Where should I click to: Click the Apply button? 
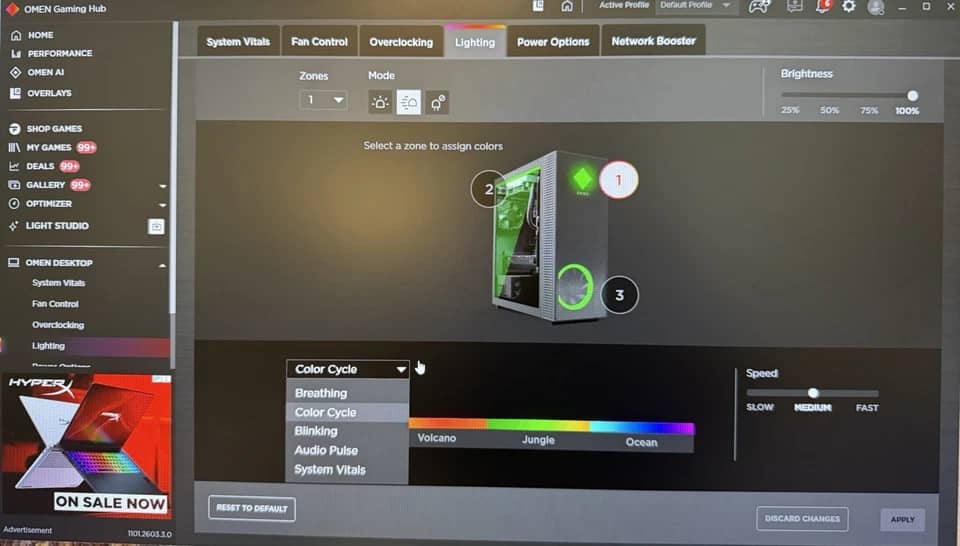[x=902, y=519]
